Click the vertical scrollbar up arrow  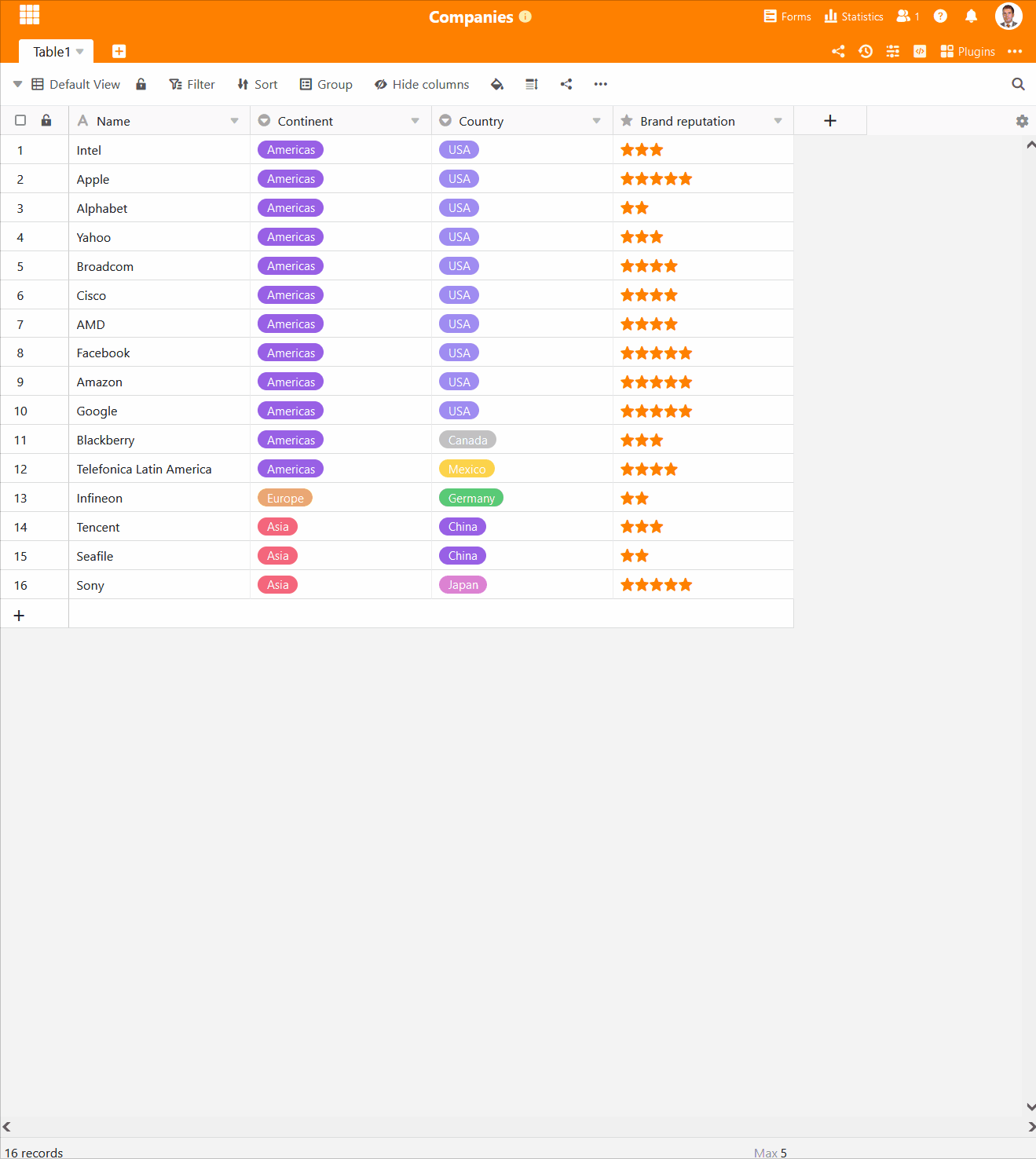click(x=1031, y=145)
